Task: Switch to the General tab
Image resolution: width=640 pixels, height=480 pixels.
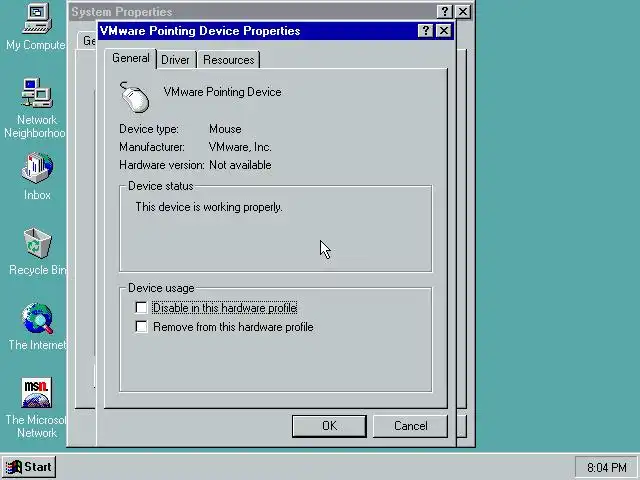Action: 131,58
